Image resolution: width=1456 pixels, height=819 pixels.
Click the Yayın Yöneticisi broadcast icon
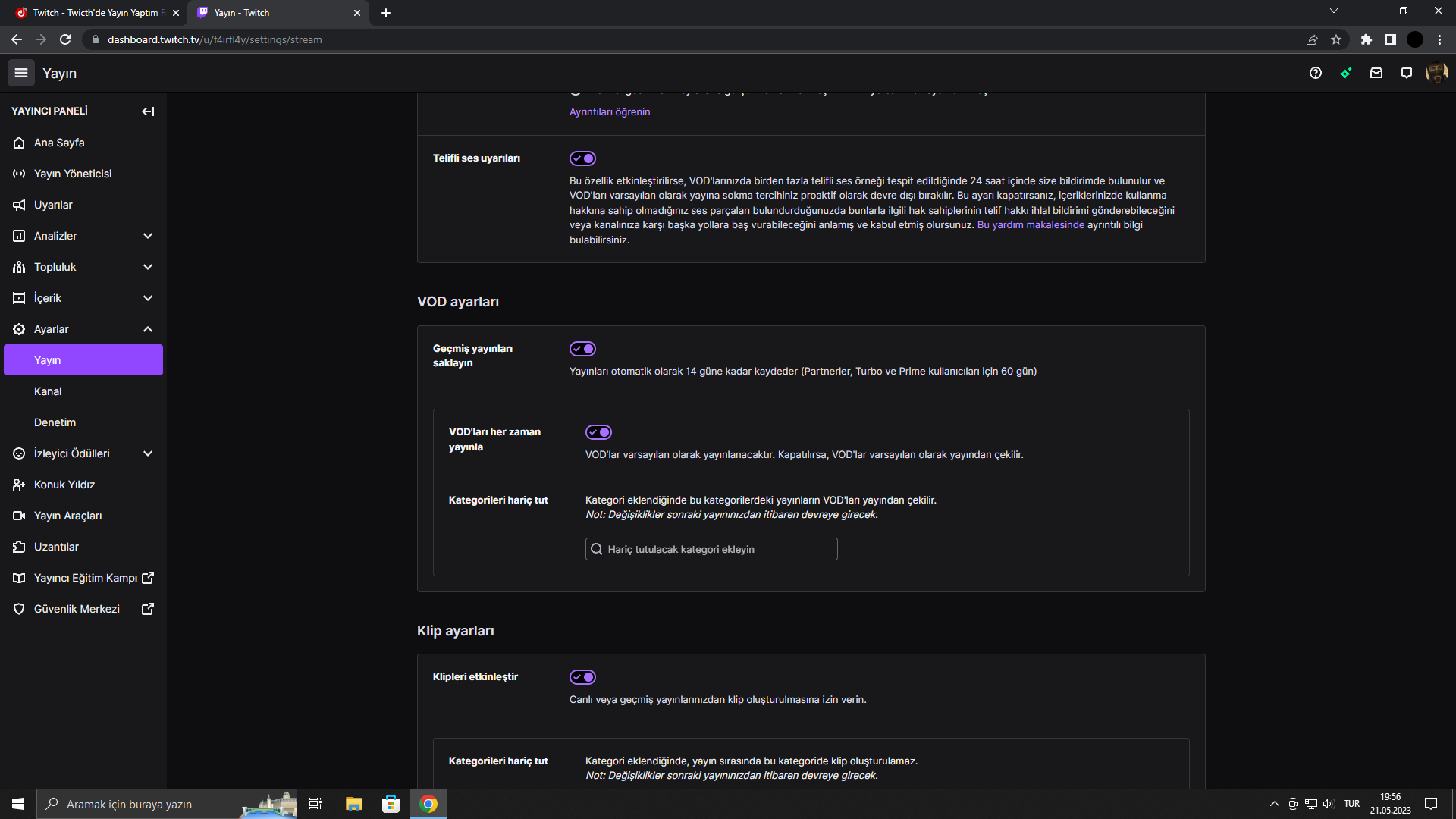point(19,174)
